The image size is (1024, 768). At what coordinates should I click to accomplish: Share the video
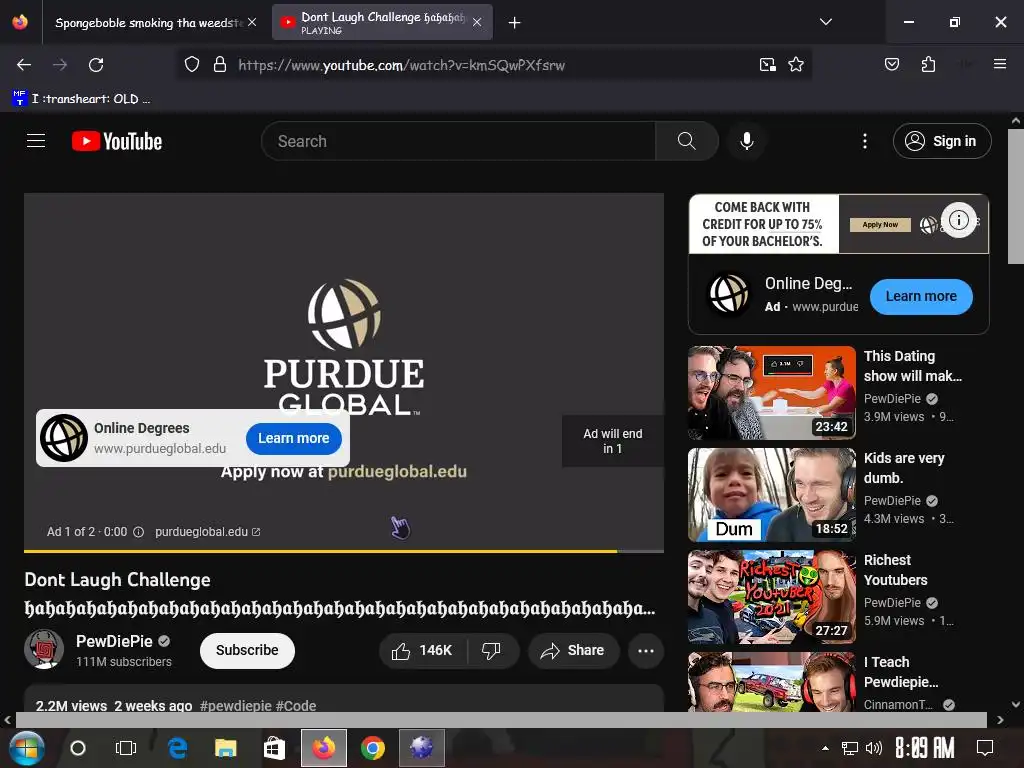pyautogui.click(x=573, y=650)
